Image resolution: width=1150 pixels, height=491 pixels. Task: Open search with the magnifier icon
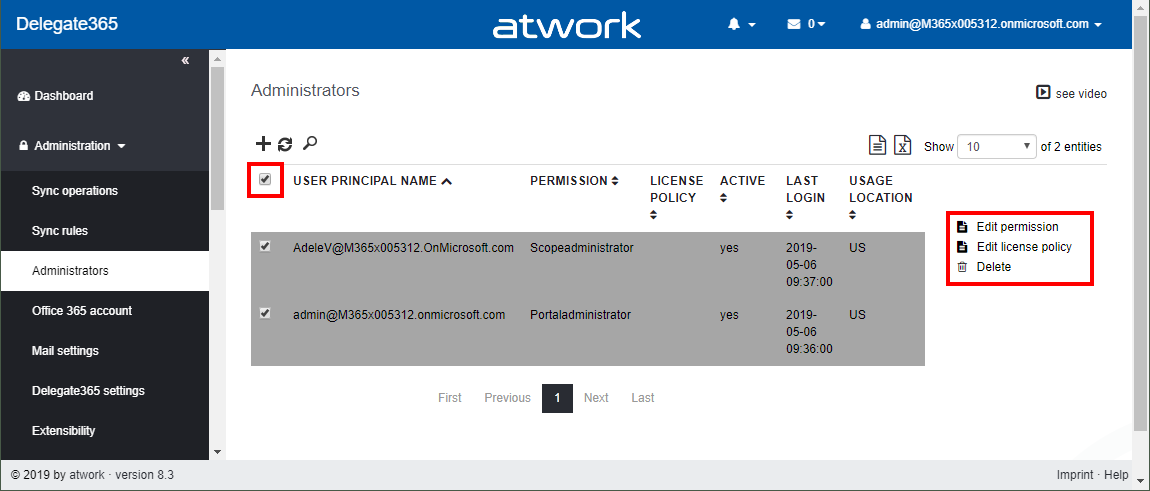coord(310,143)
